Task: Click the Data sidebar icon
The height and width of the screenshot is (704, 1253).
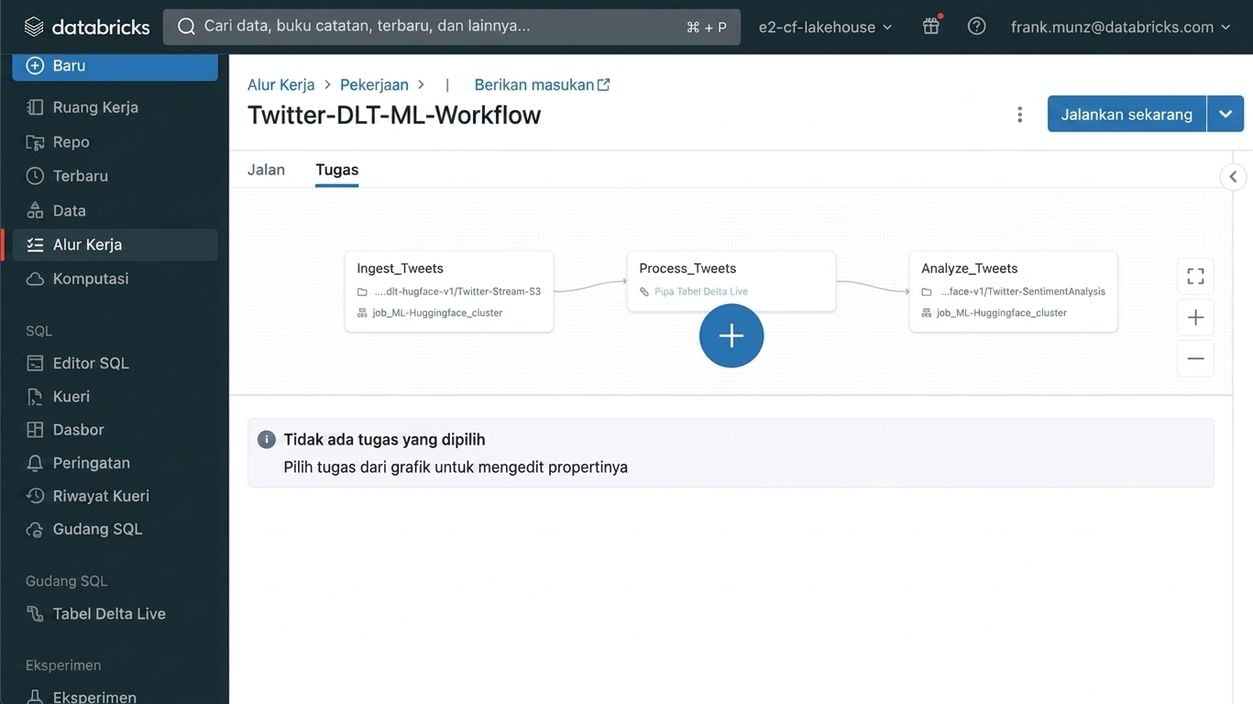Action: [35, 210]
